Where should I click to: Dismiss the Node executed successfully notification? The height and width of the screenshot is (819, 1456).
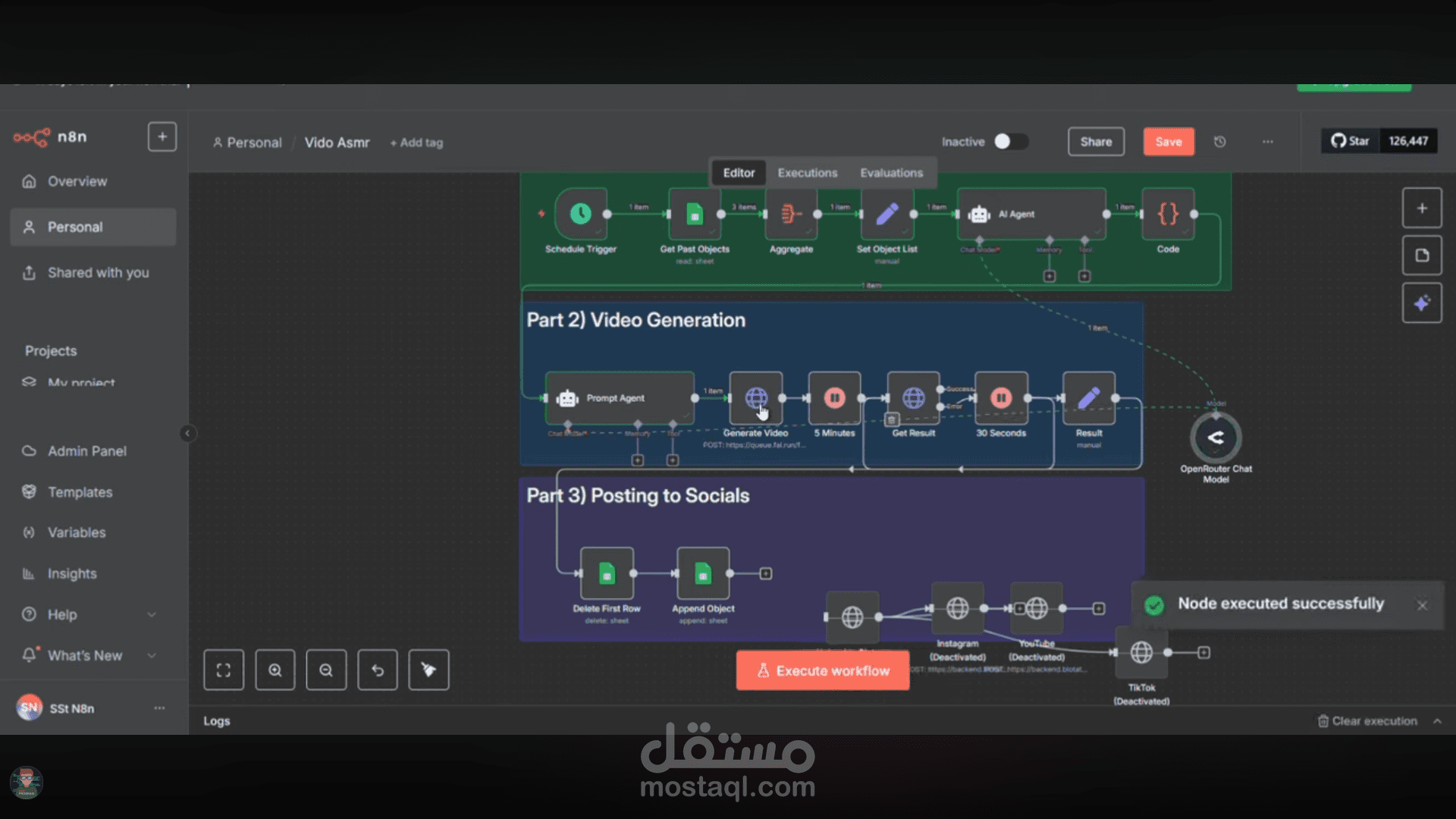(x=1422, y=605)
